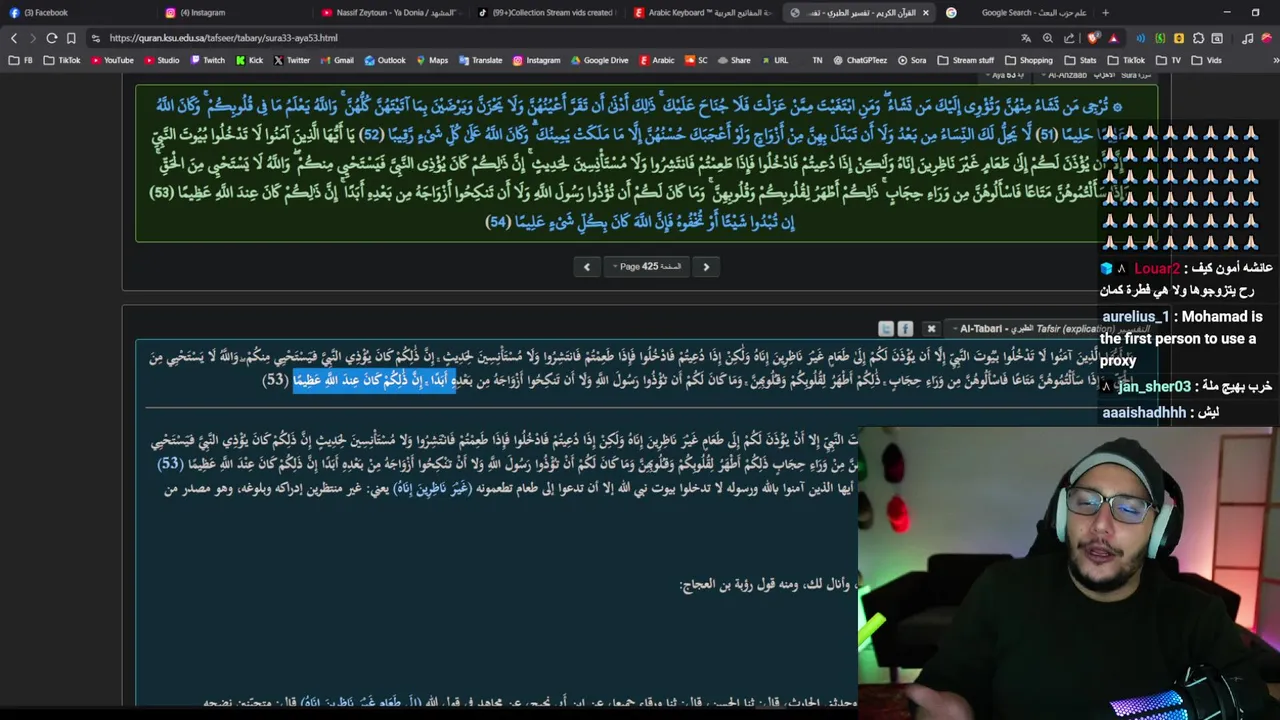Viewport: 1280px width, 720px height.
Task: Close the active Quran tafsir tab
Action: coord(925,13)
